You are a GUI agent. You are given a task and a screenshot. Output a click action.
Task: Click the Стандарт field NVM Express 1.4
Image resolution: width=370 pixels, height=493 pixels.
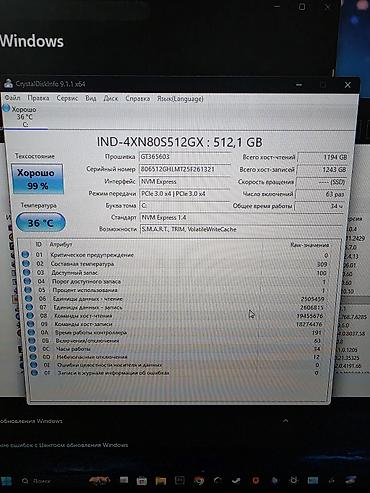241,217
